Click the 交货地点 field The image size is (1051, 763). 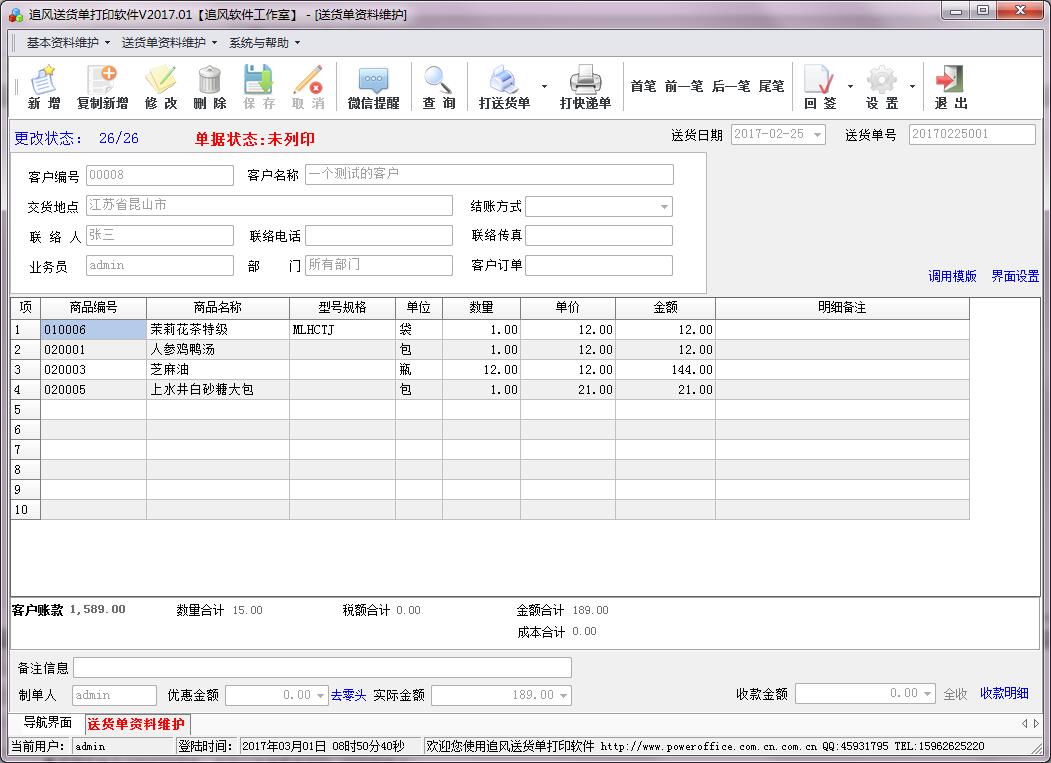pos(269,205)
